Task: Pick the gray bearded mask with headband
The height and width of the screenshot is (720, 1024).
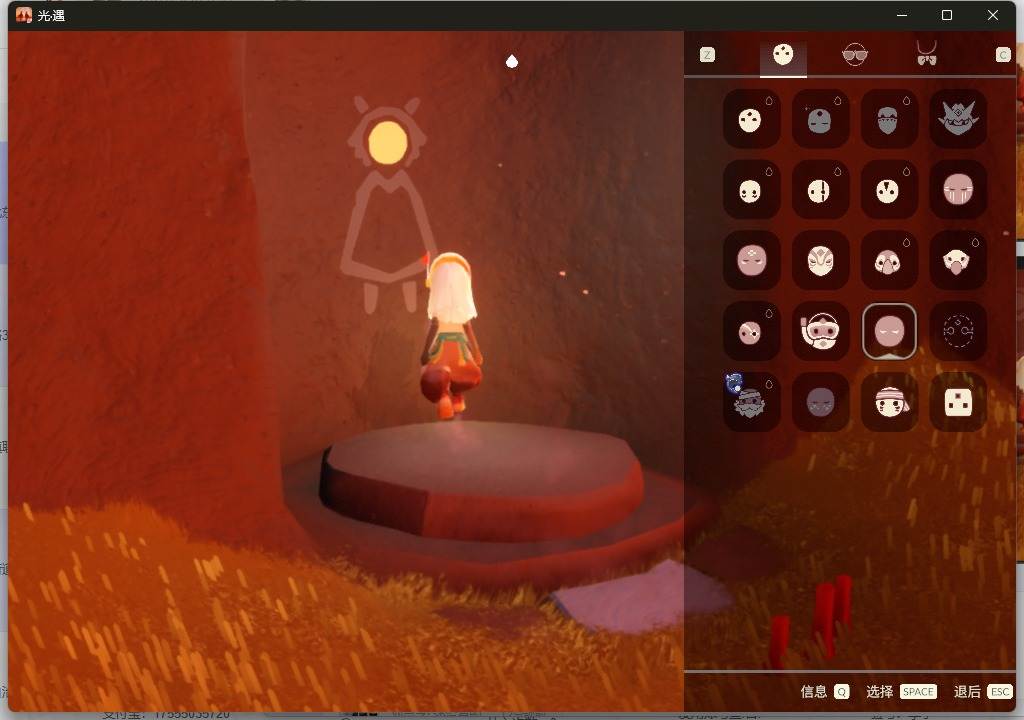Action: (752, 402)
